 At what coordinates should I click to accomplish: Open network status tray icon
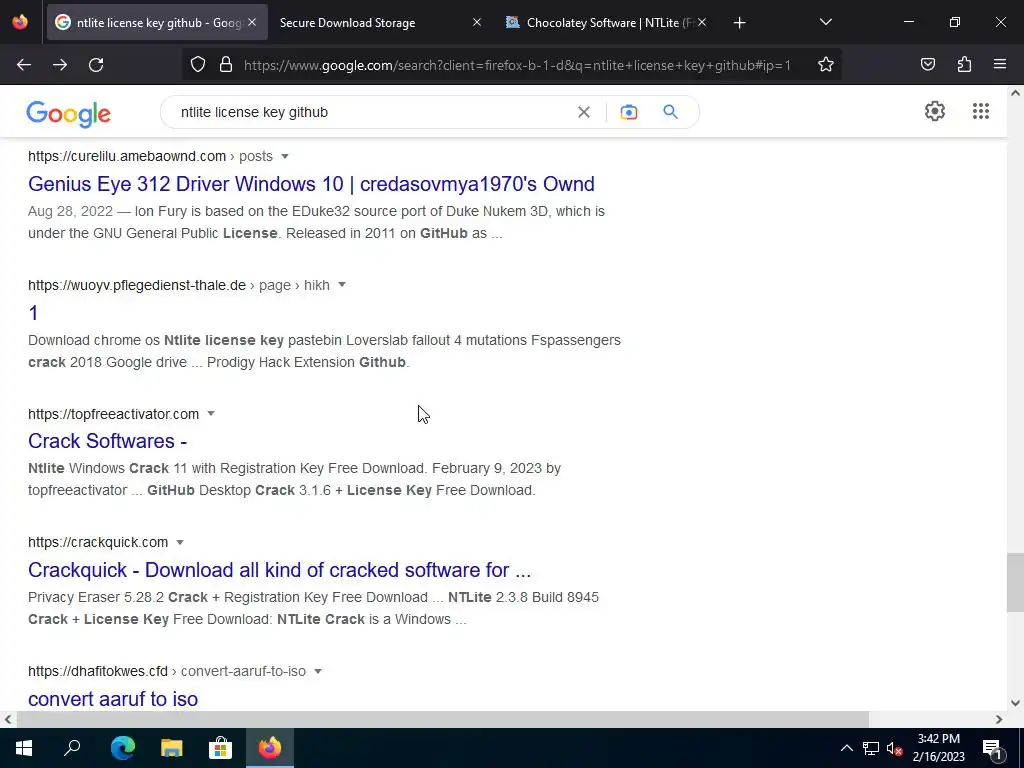point(871,748)
